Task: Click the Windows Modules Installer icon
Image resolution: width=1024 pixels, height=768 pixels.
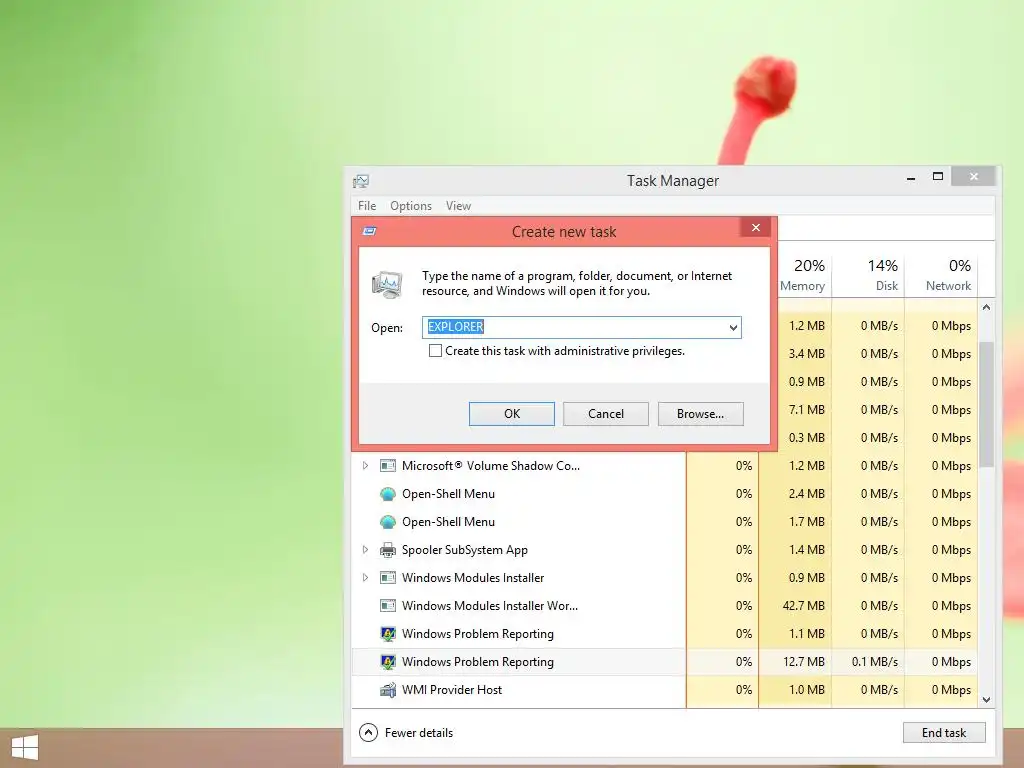Action: (x=388, y=578)
